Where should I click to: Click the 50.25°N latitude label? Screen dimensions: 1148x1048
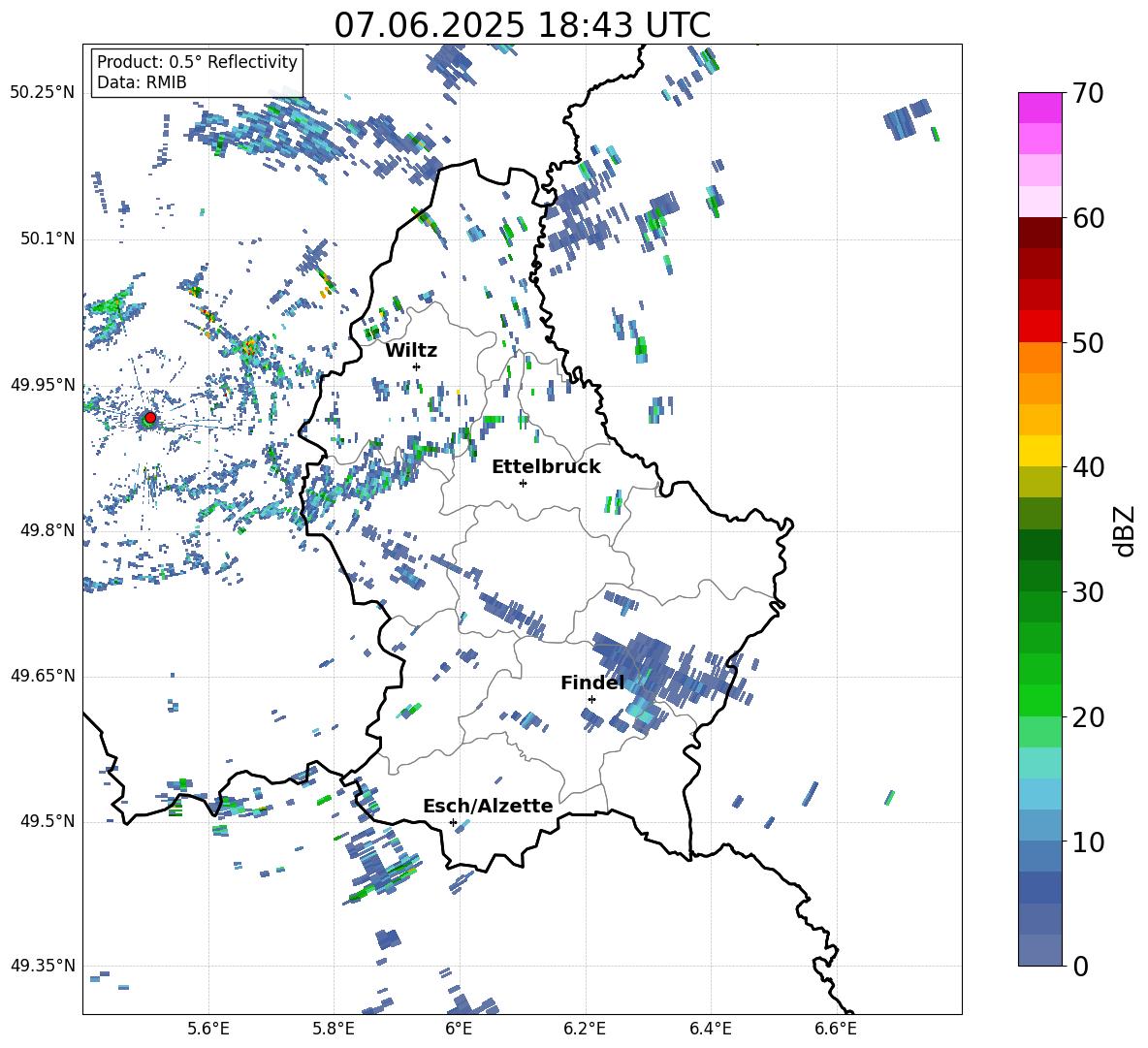[x=43, y=93]
